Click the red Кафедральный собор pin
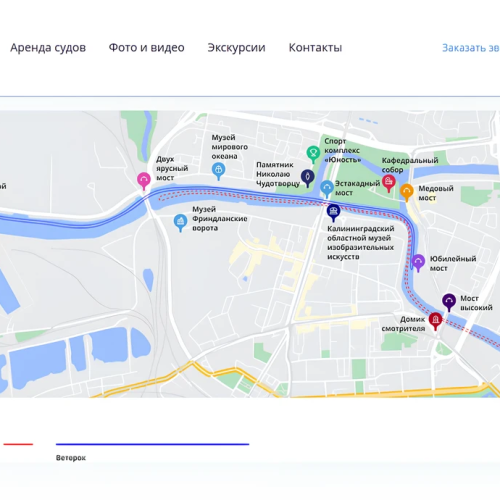The width and height of the screenshot is (500, 500). (389, 183)
